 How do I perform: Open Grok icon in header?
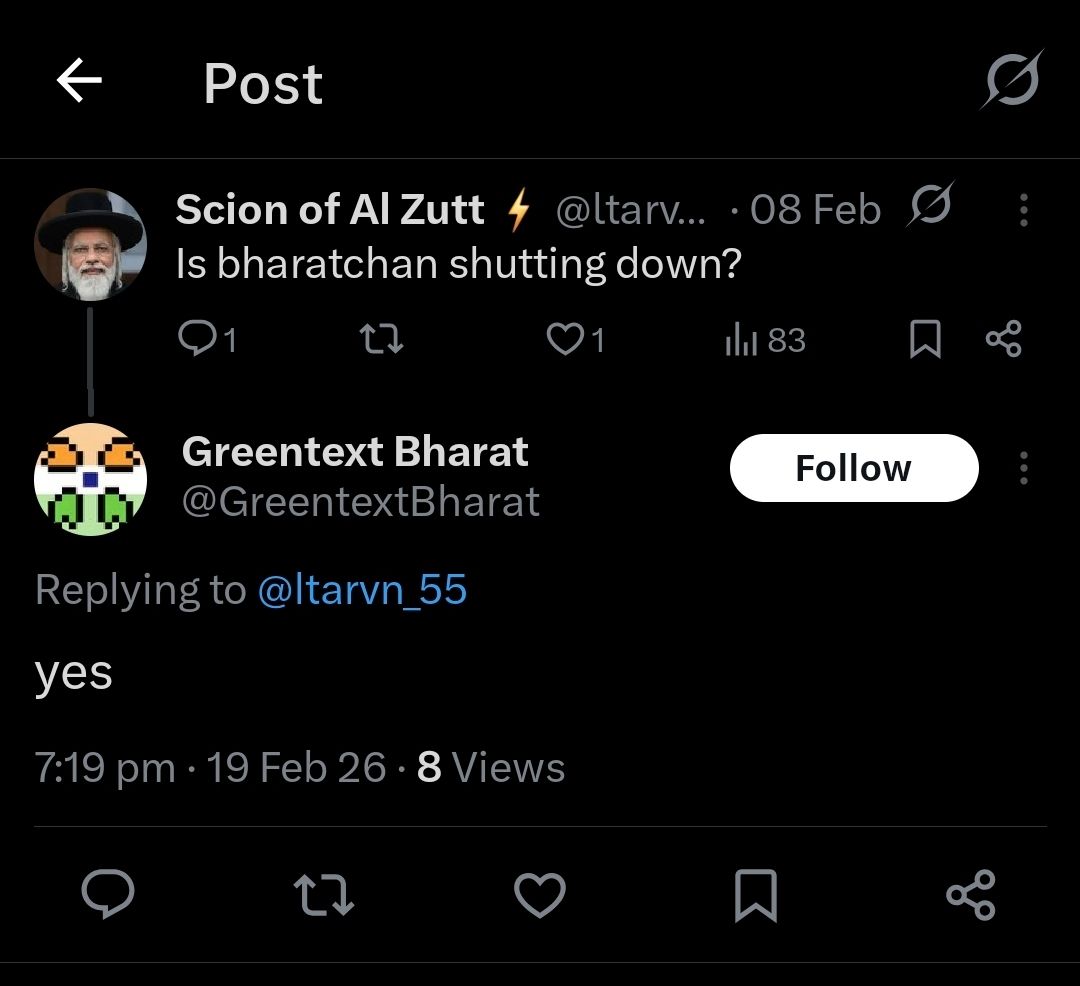[x=1010, y=80]
